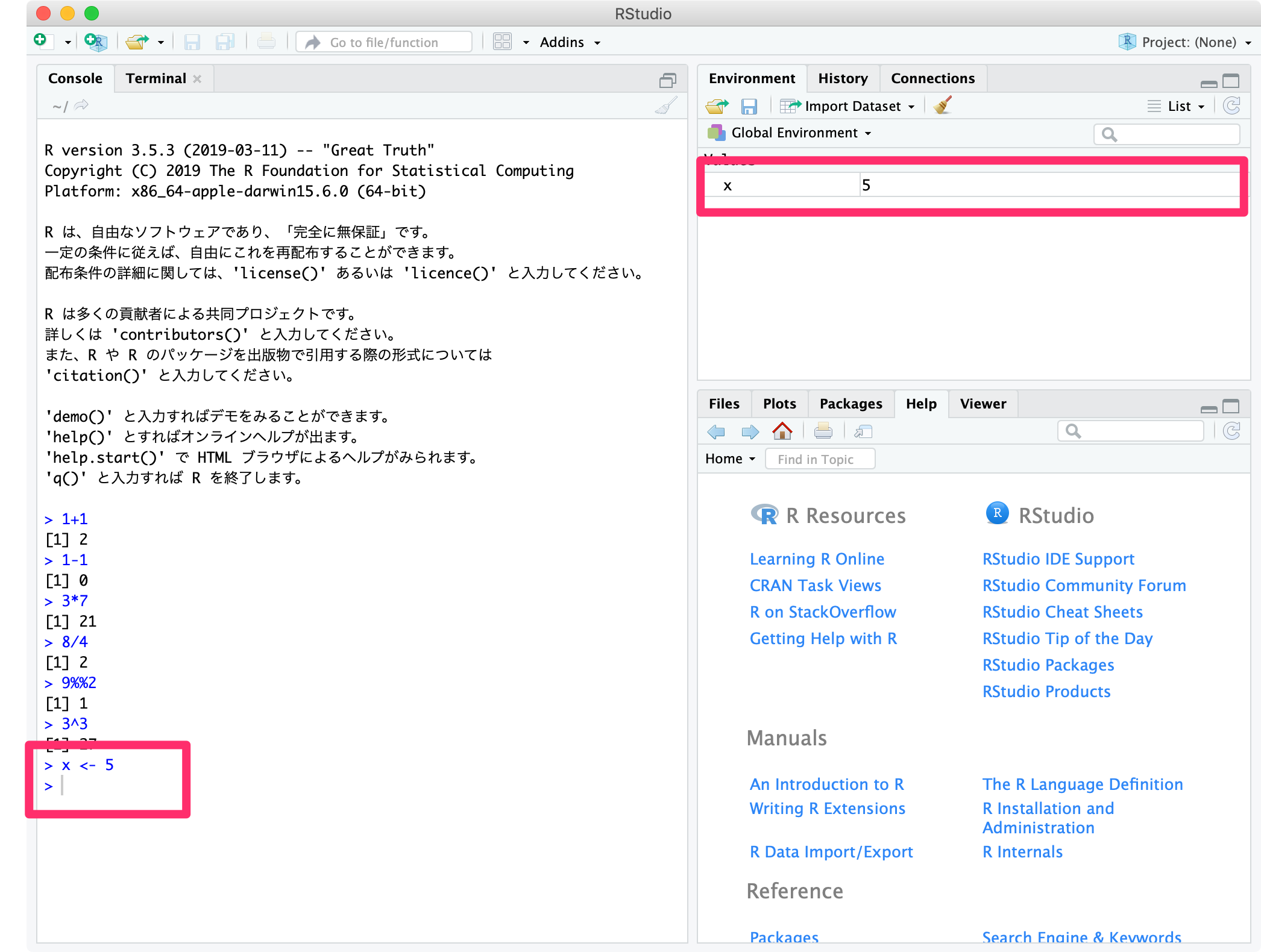Click the View working directory arrow icon
Image resolution: width=1261 pixels, height=952 pixels.
click(81, 105)
